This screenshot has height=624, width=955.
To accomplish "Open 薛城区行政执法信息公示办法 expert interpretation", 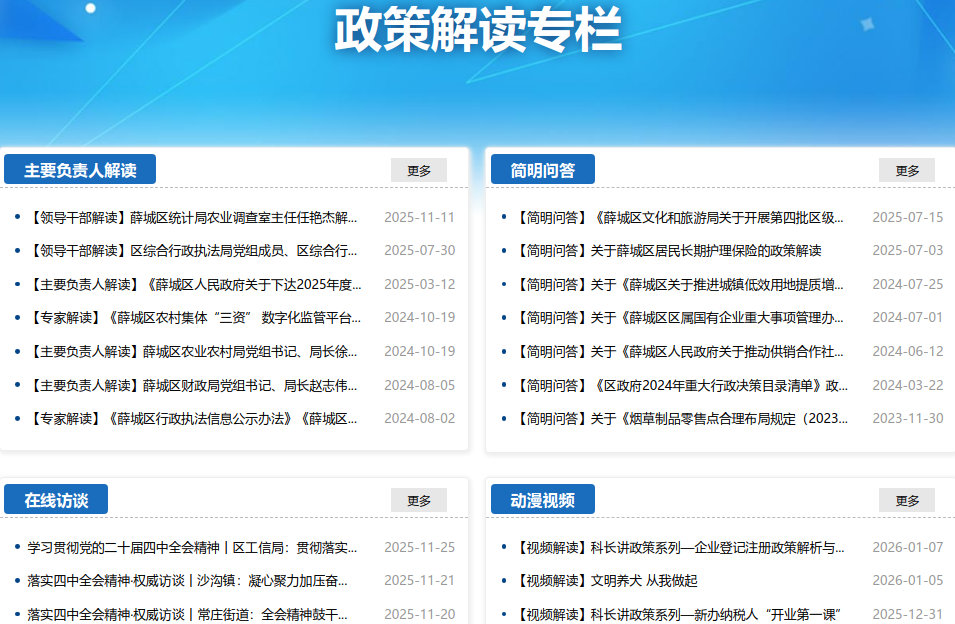I will point(193,419).
